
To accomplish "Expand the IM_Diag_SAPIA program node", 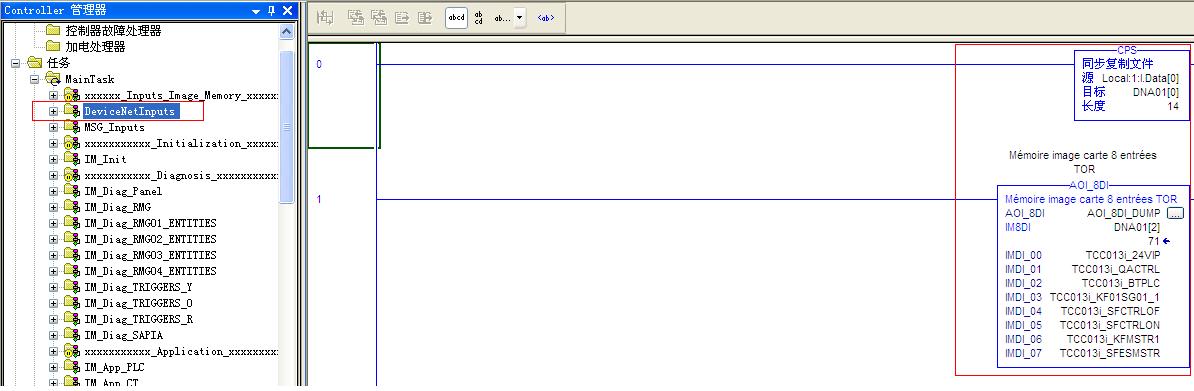I will coord(53,335).
